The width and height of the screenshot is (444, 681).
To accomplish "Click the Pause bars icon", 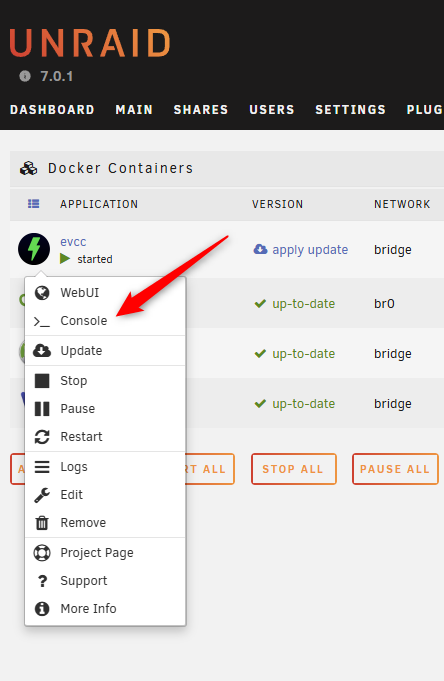I will pos(42,409).
